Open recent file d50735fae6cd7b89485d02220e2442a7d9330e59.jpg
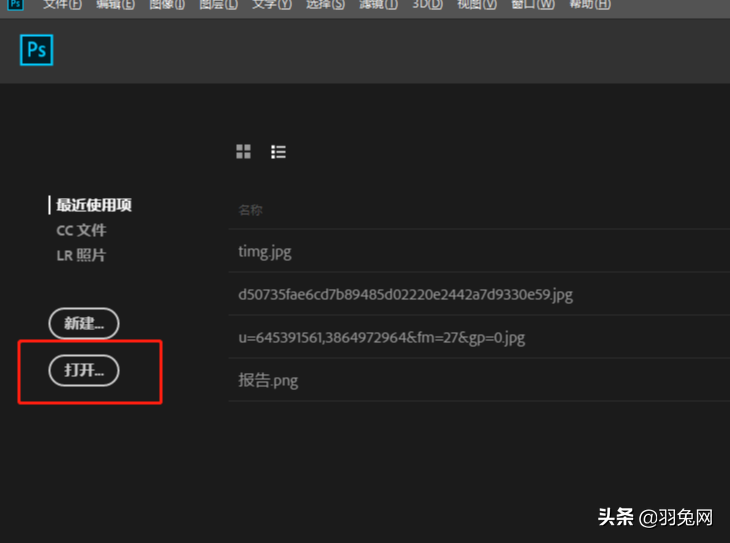The height and width of the screenshot is (543, 730). (480, 294)
